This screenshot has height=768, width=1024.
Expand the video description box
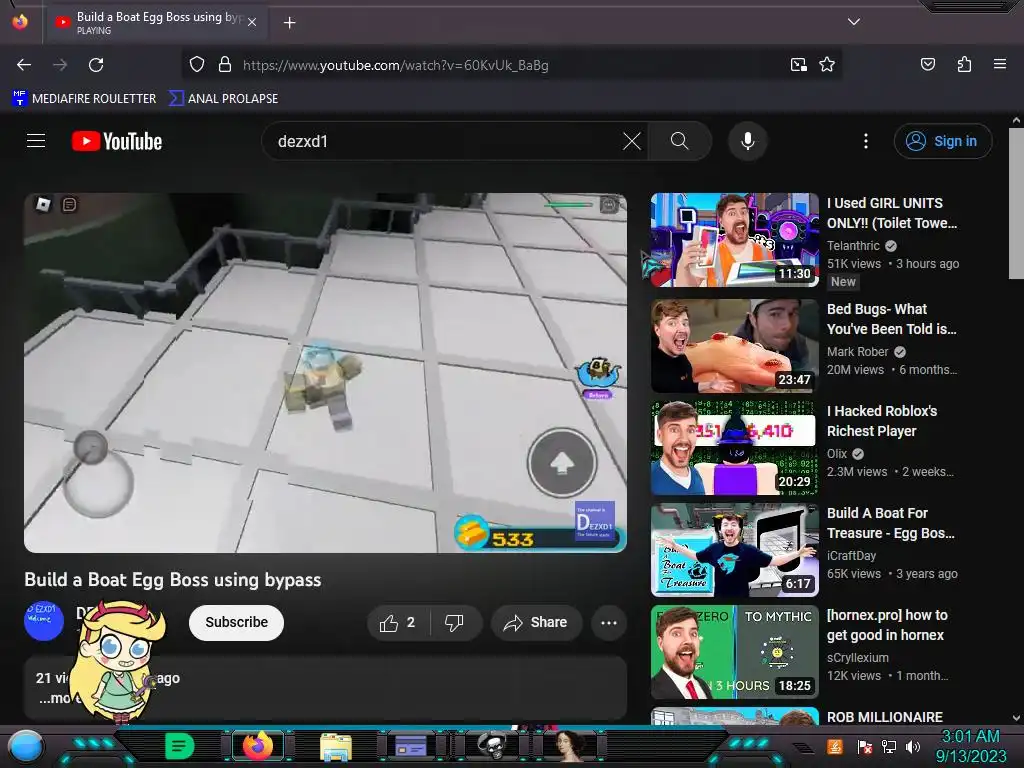[325, 688]
